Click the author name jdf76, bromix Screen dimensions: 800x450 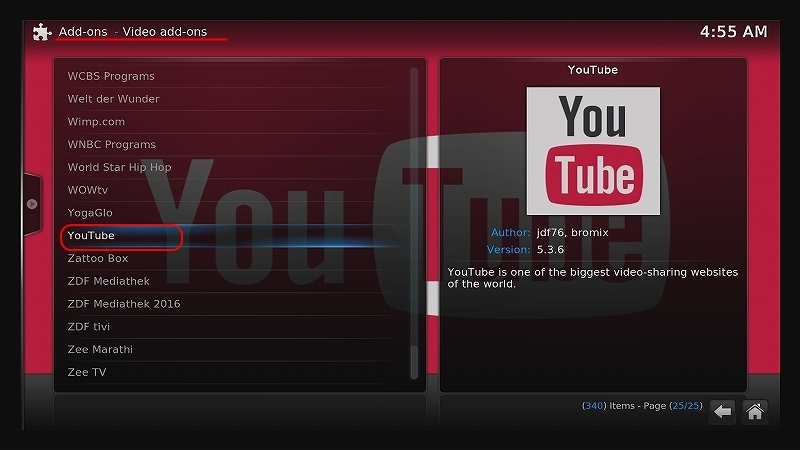point(572,233)
